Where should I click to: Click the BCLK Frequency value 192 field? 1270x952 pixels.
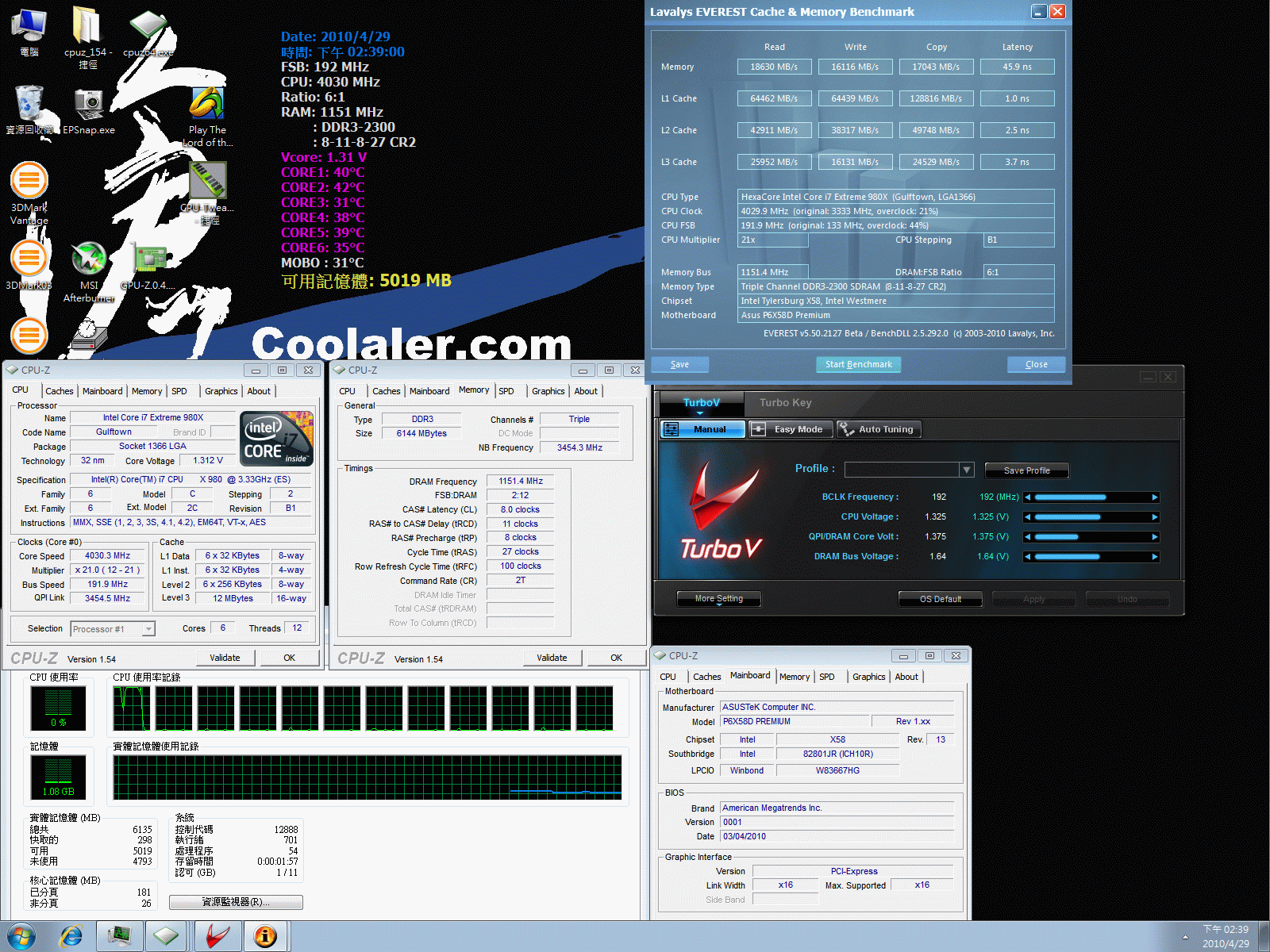(x=939, y=497)
